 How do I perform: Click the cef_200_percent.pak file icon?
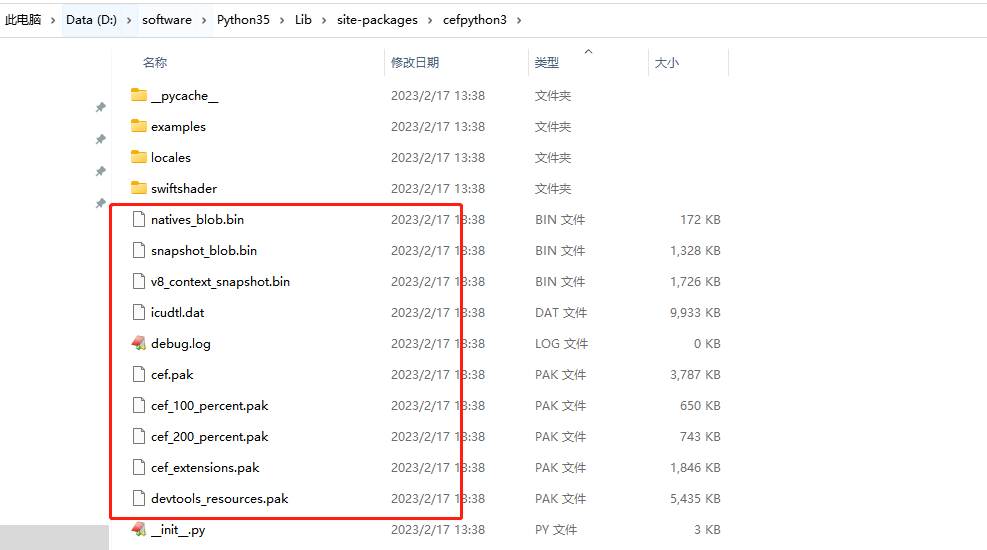tap(138, 435)
